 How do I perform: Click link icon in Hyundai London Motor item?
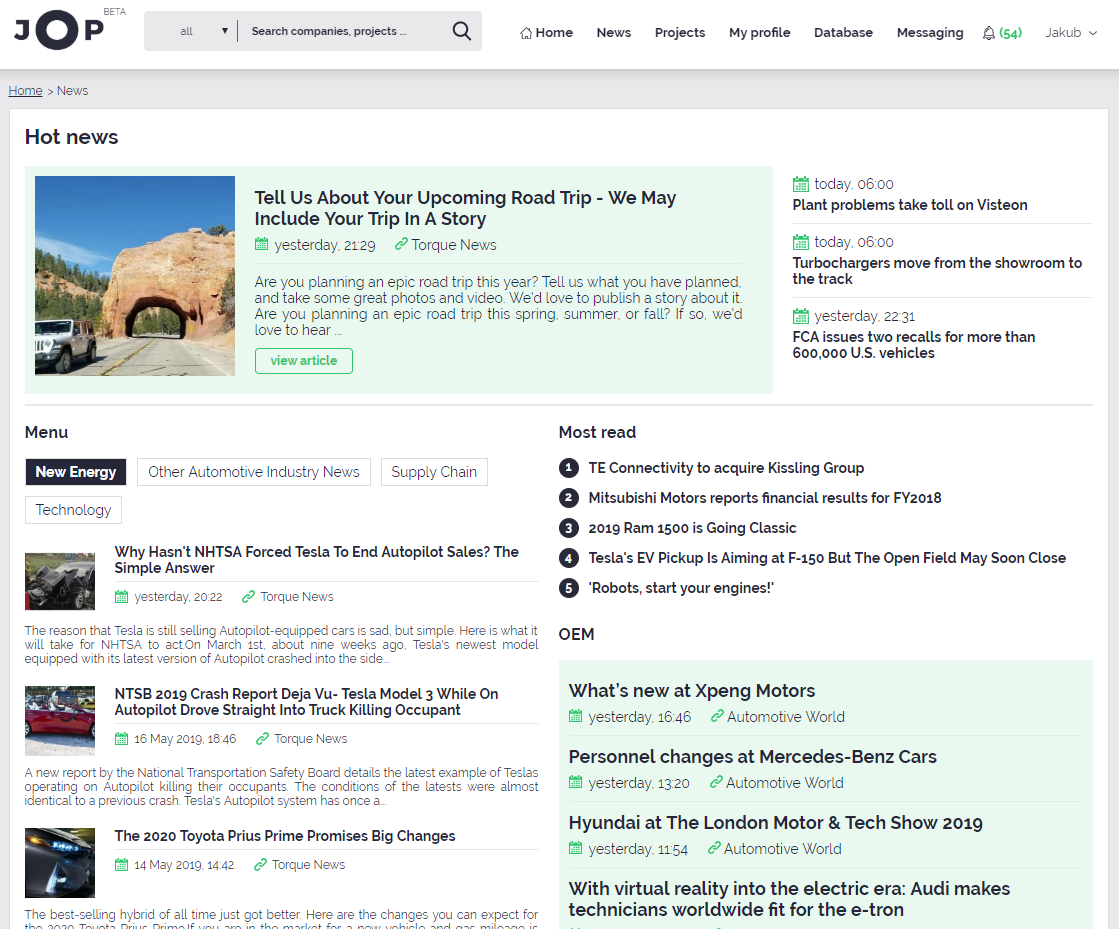[x=714, y=848]
